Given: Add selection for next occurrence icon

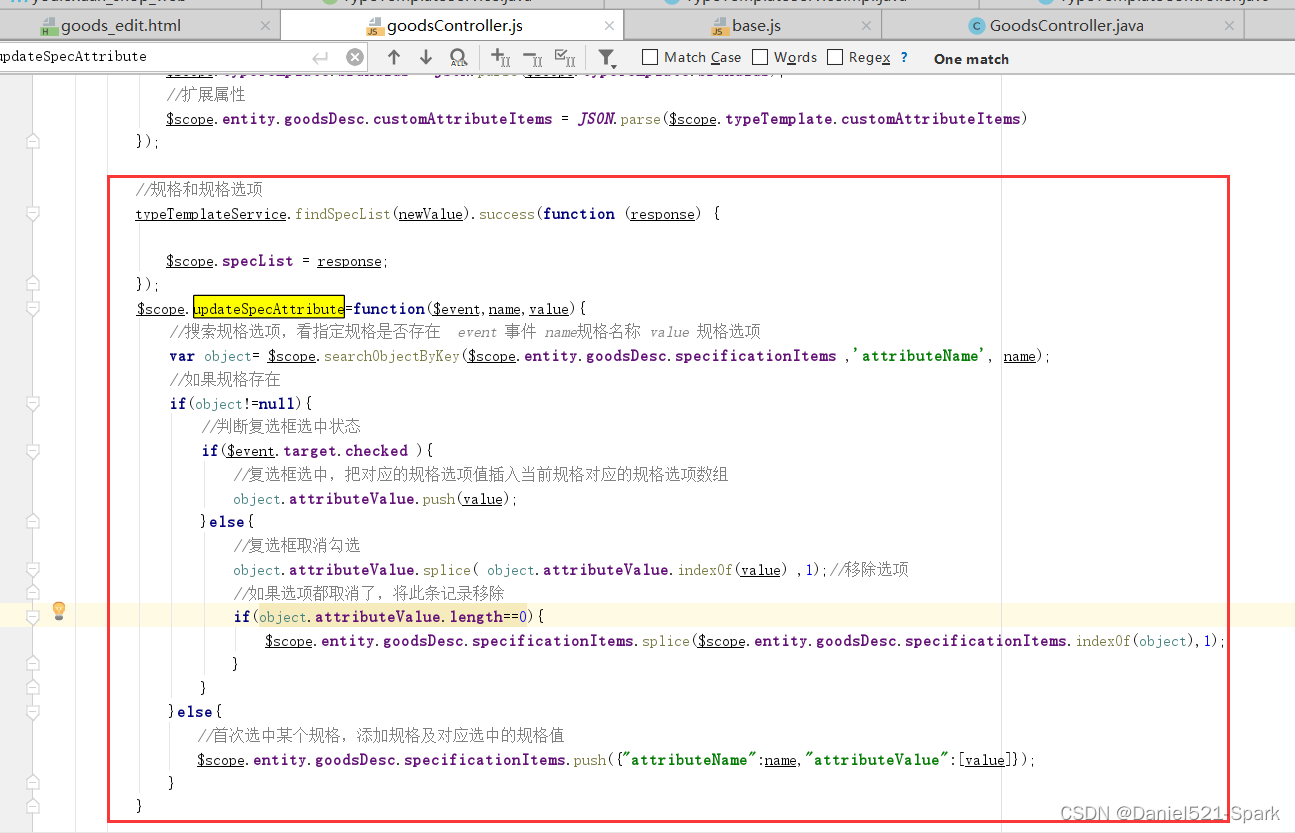Looking at the screenshot, I should coord(501,57).
